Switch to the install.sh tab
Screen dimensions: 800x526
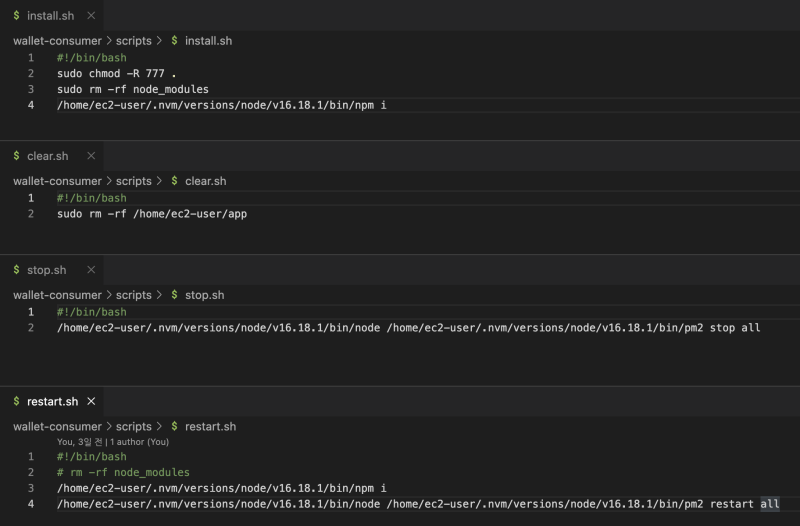(x=50, y=16)
